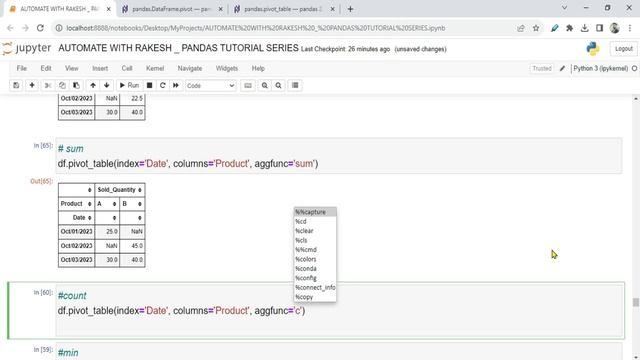Click the green-pen extension icon
The image size is (640, 360).
point(554,28)
